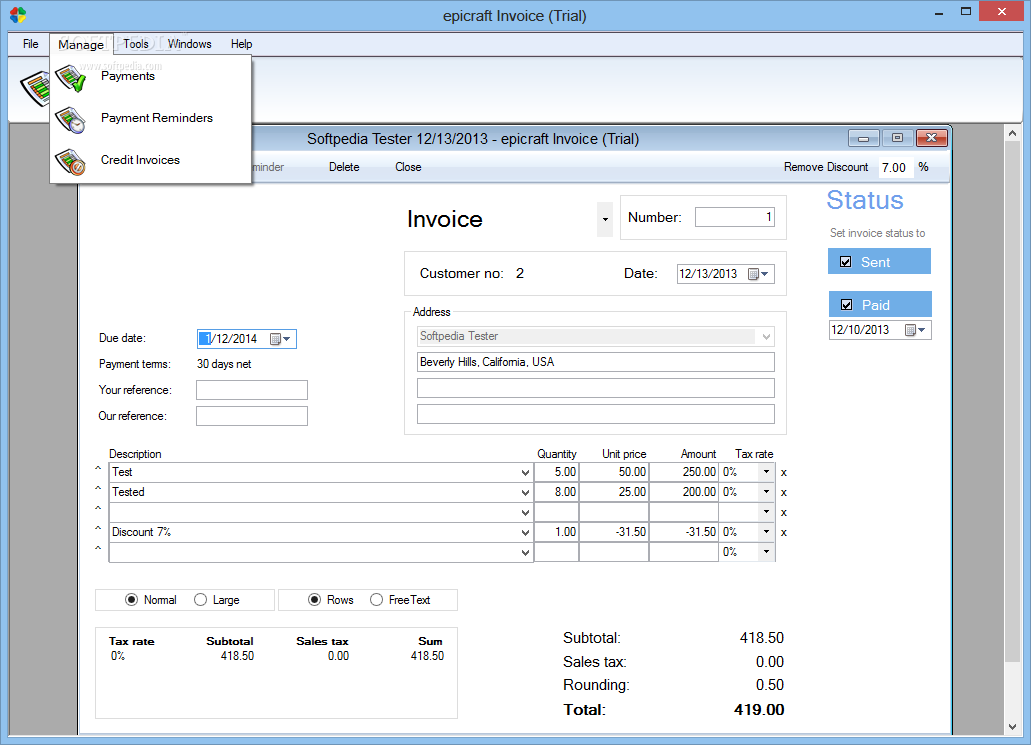This screenshot has height=745, width=1031.
Task: Click the Payment Reminders clock icon
Action: tap(70, 120)
